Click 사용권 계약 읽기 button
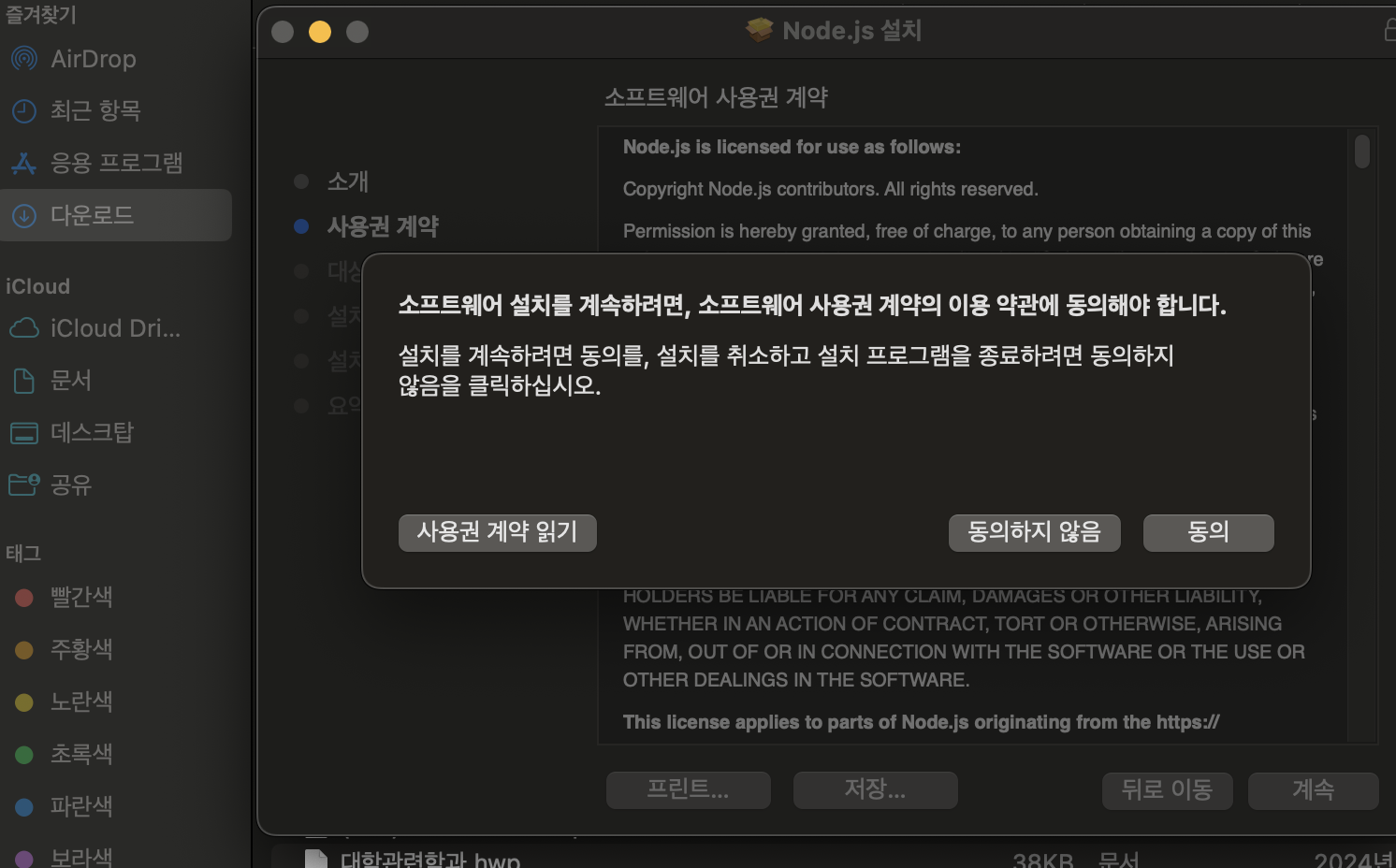This screenshot has height=868, width=1396. pyautogui.click(x=497, y=532)
